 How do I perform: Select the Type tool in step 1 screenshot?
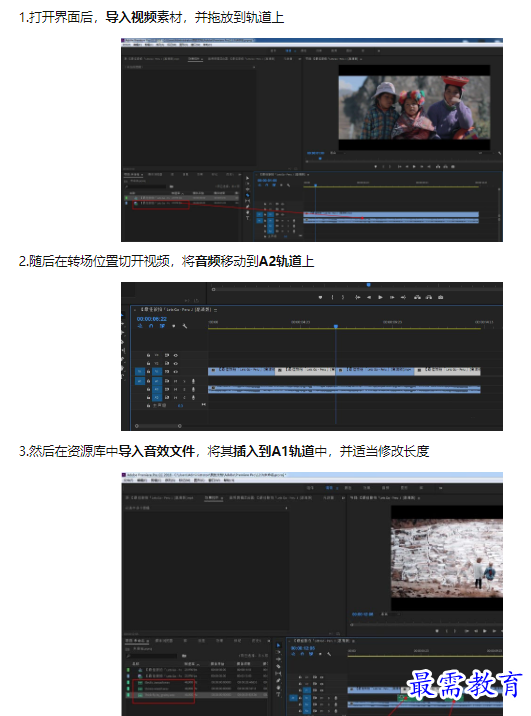pyautogui.click(x=247, y=218)
